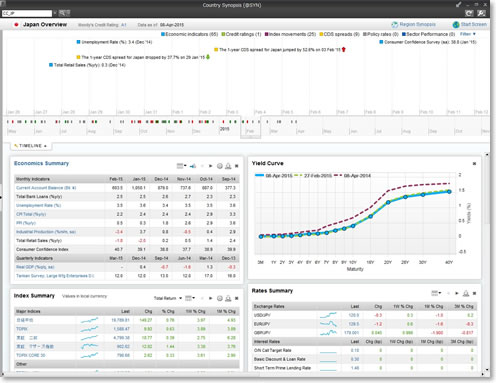The height and width of the screenshot is (383, 498).
Task: Click the refresh icon in top toolbar
Action: coord(469,13)
